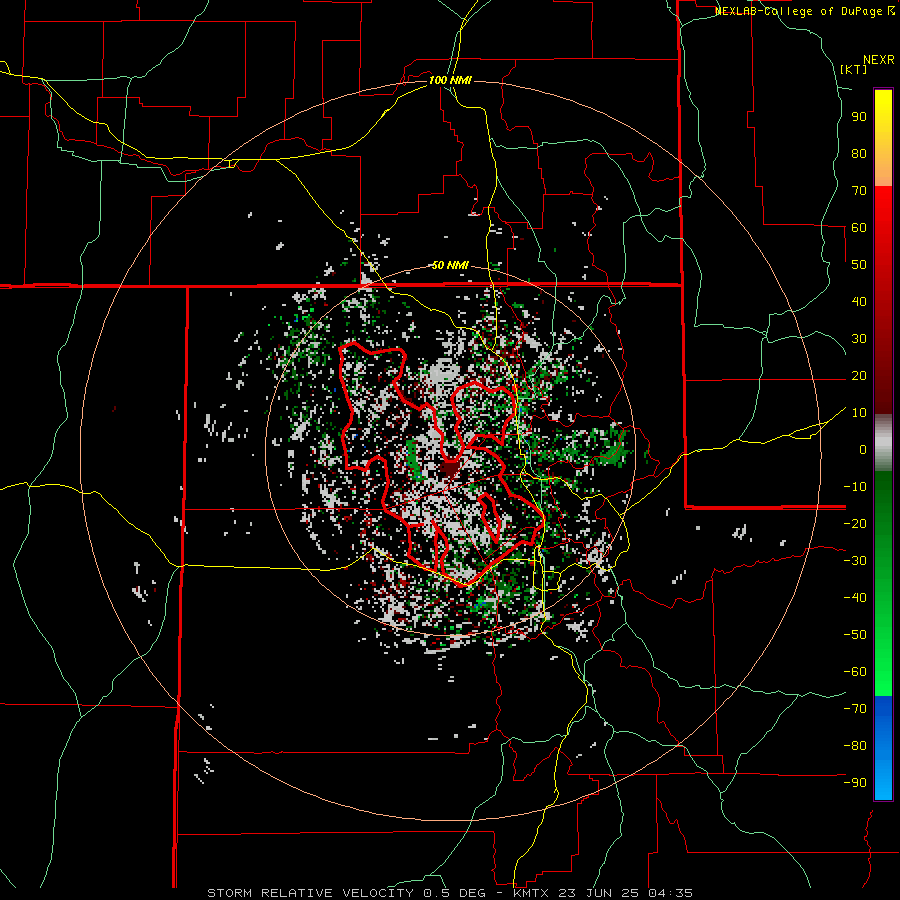The image size is (900, 900).
Task: Click the -10 value on velocity scale
Action: [855, 487]
